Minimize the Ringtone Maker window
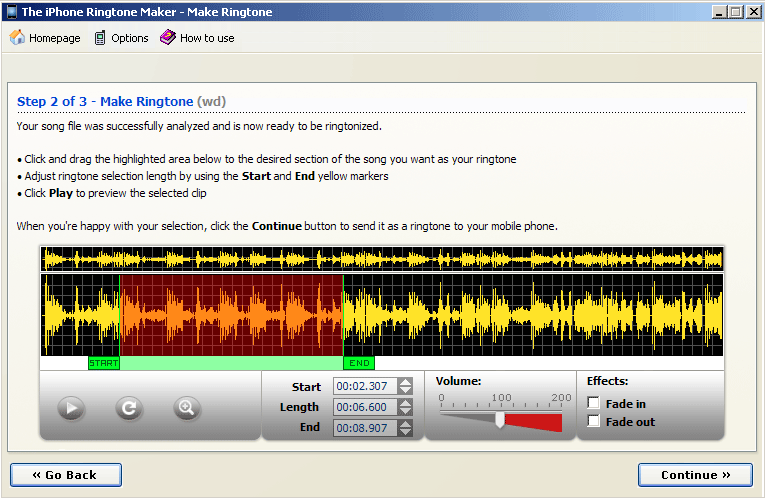The width and height of the screenshot is (765, 498). (719, 12)
